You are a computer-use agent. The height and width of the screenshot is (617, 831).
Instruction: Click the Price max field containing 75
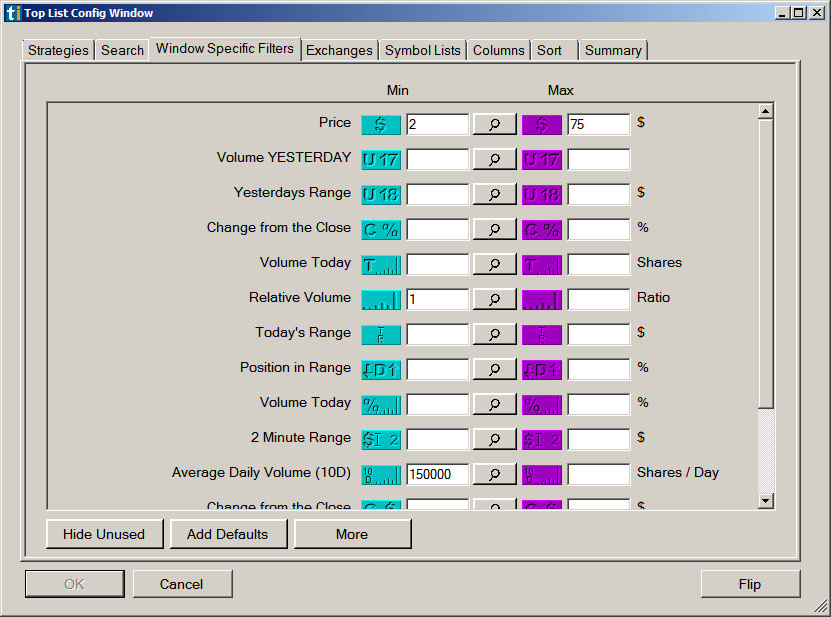(599, 124)
